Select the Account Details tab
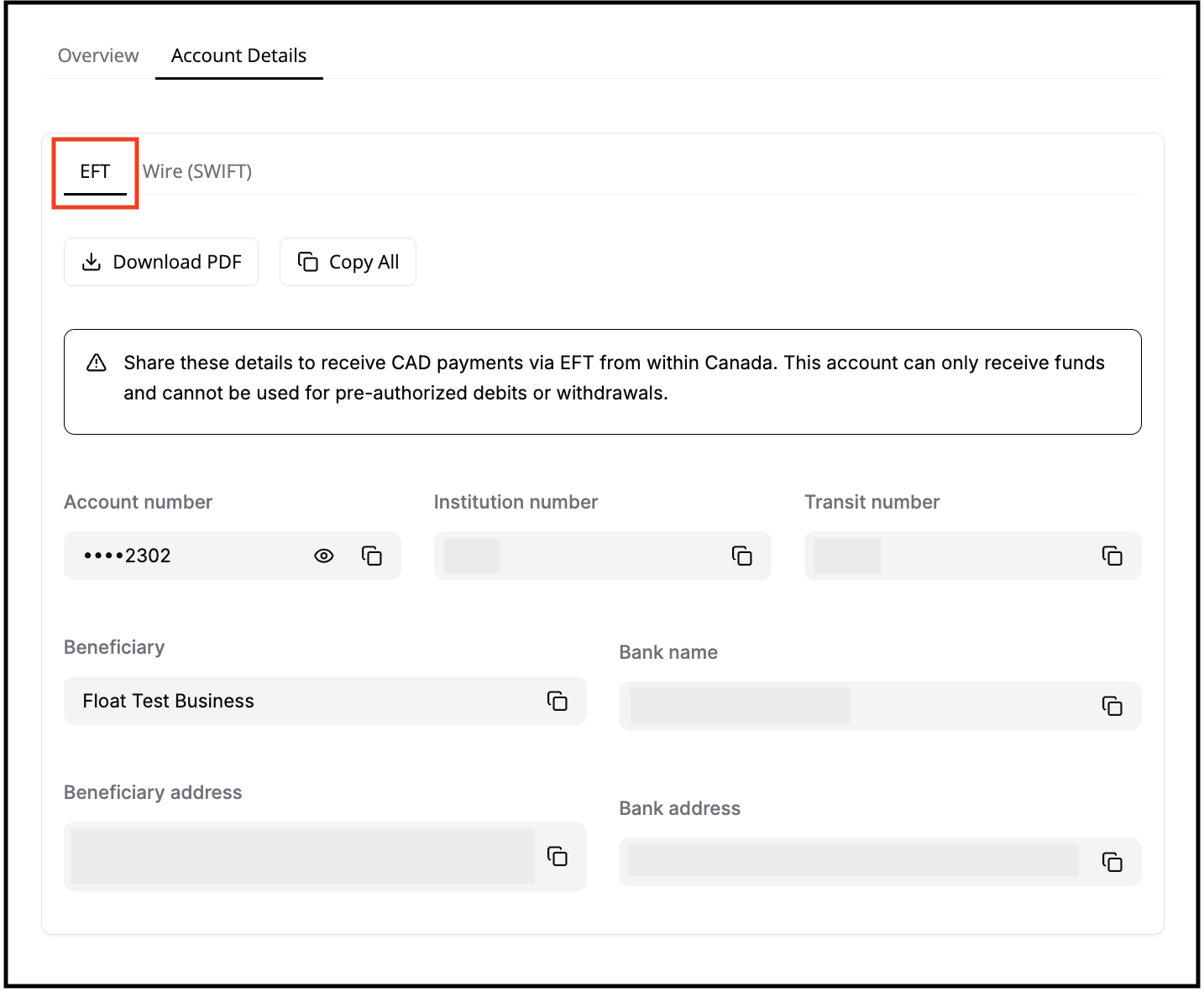 pos(238,55)
